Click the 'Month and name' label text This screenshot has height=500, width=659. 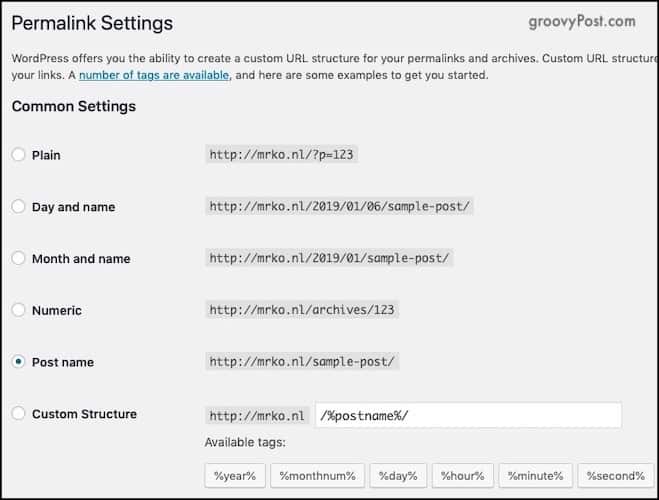click(81, 259)
